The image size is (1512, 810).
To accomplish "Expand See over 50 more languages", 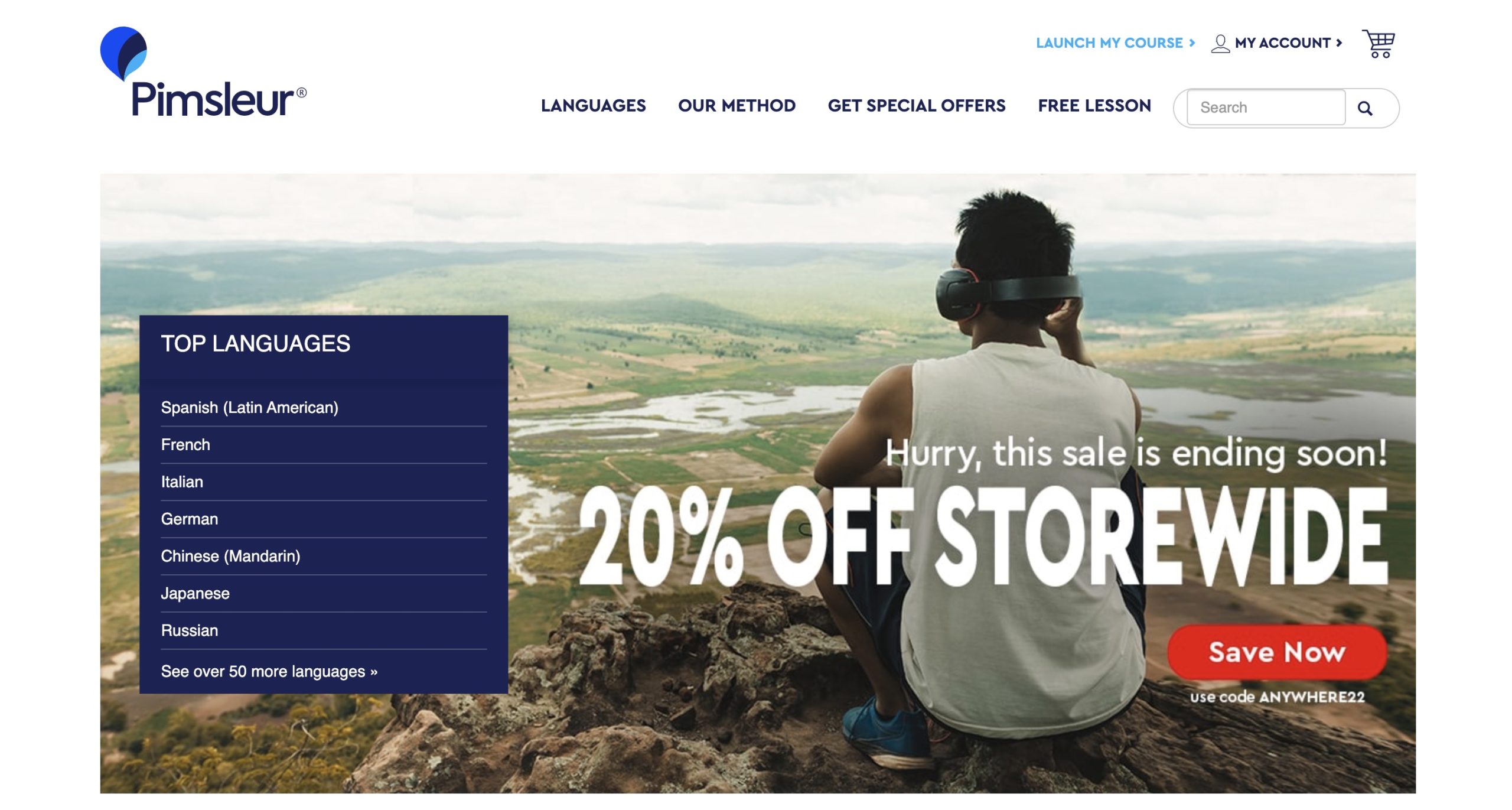I will point(270,670).
